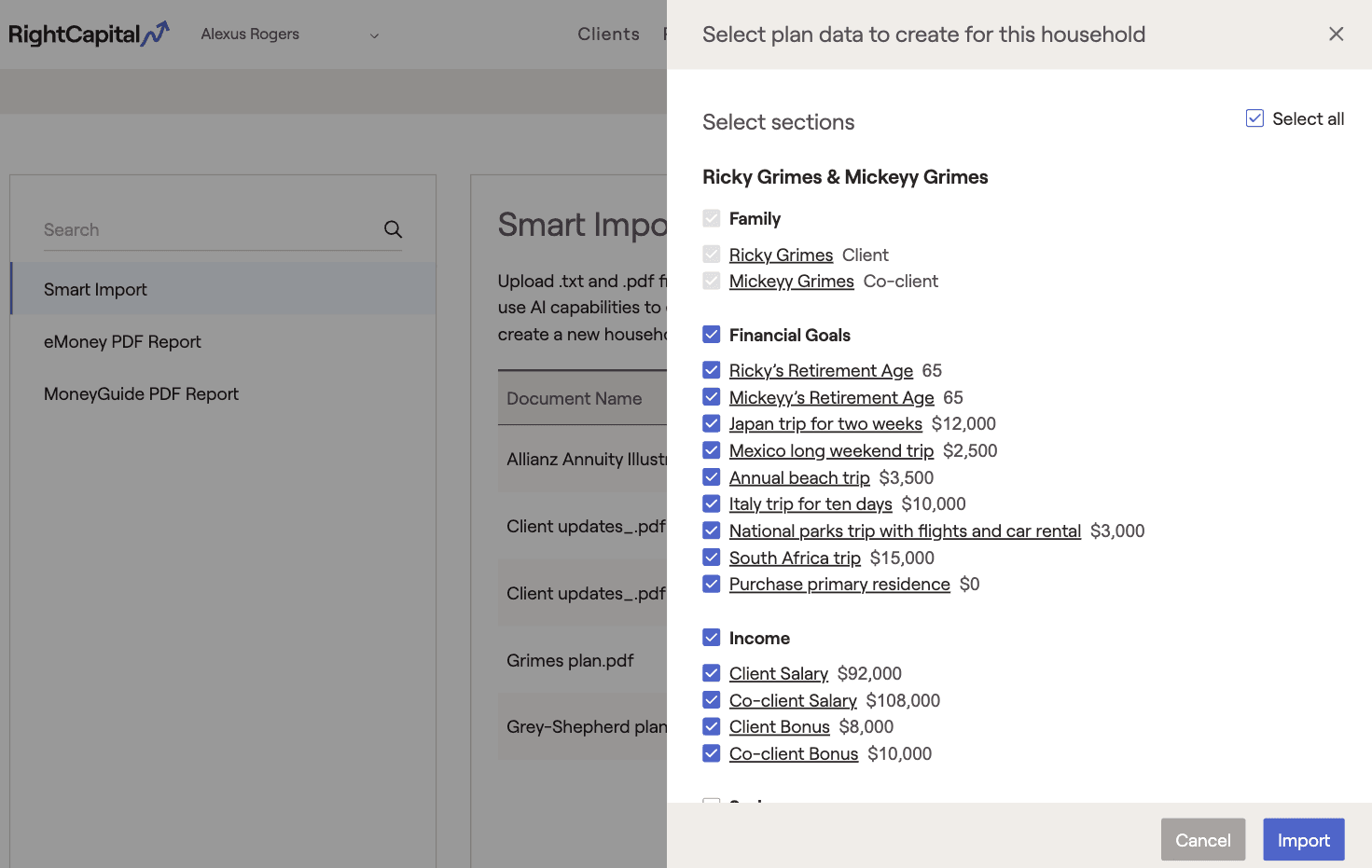The height and width of the screenshot is (868, 1372).
Task: Uncheck Mexico long weekend trip checkbox
Action: (712, 450)
